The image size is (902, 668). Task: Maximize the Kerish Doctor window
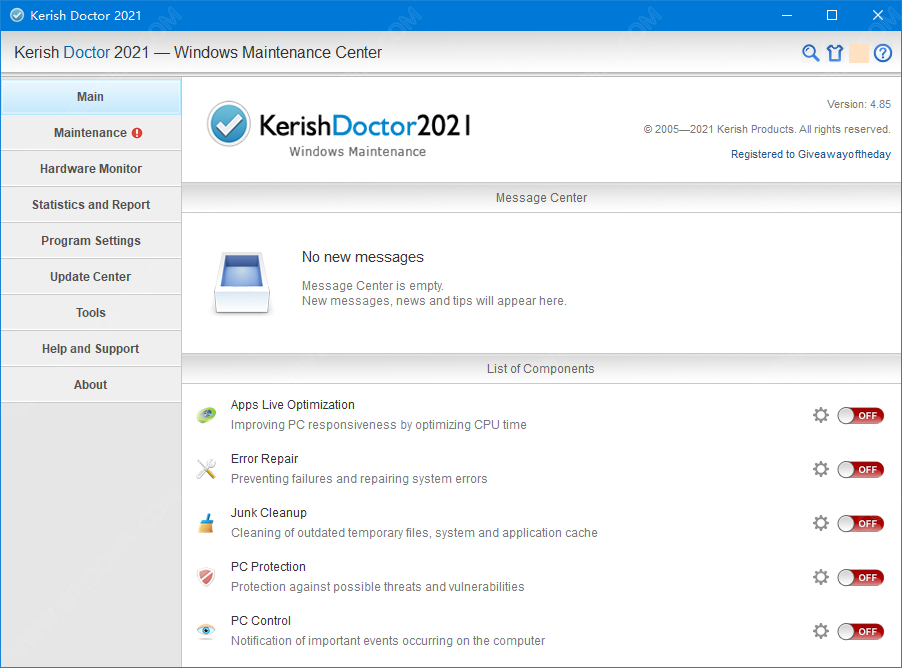(832, 16)
